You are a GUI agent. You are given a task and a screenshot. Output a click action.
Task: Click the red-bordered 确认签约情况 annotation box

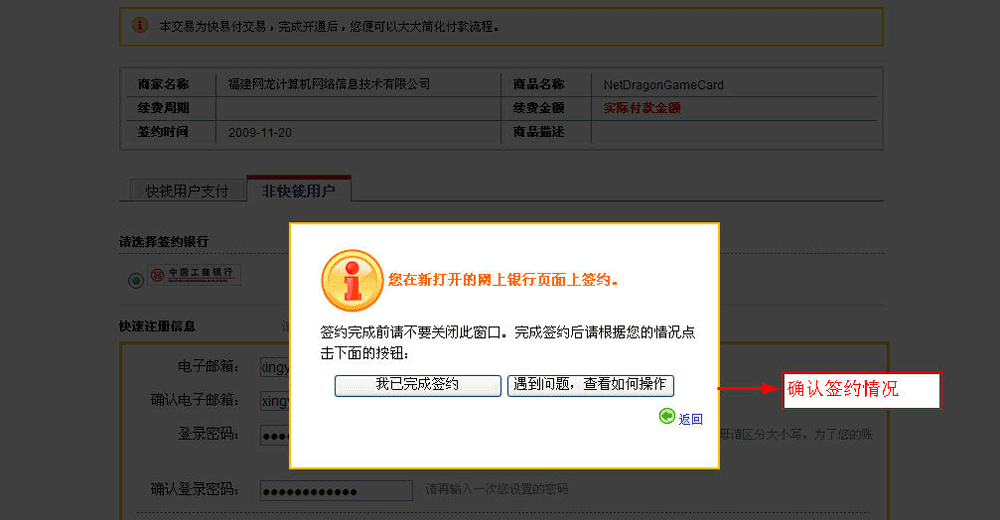860,390
